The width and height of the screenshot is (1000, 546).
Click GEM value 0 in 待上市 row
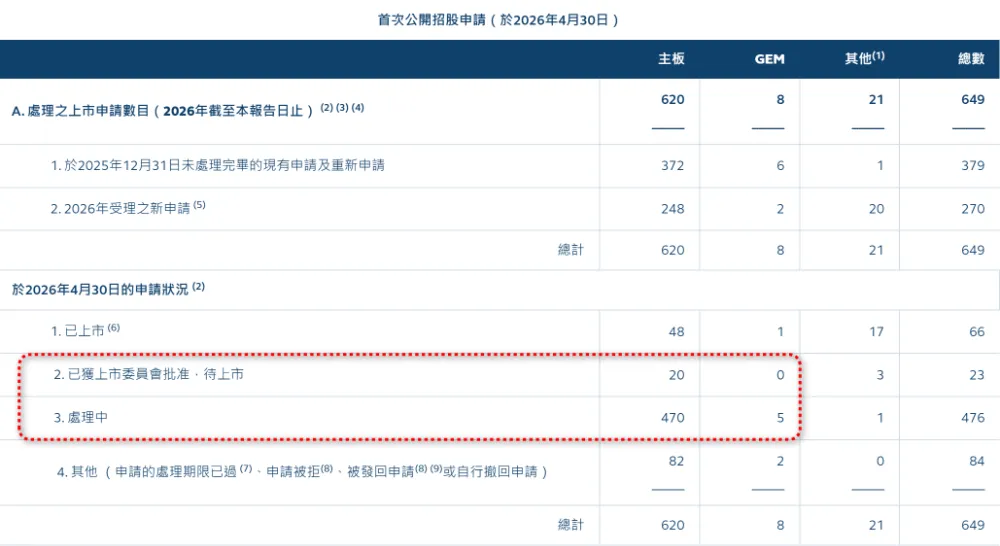point(780,375)
